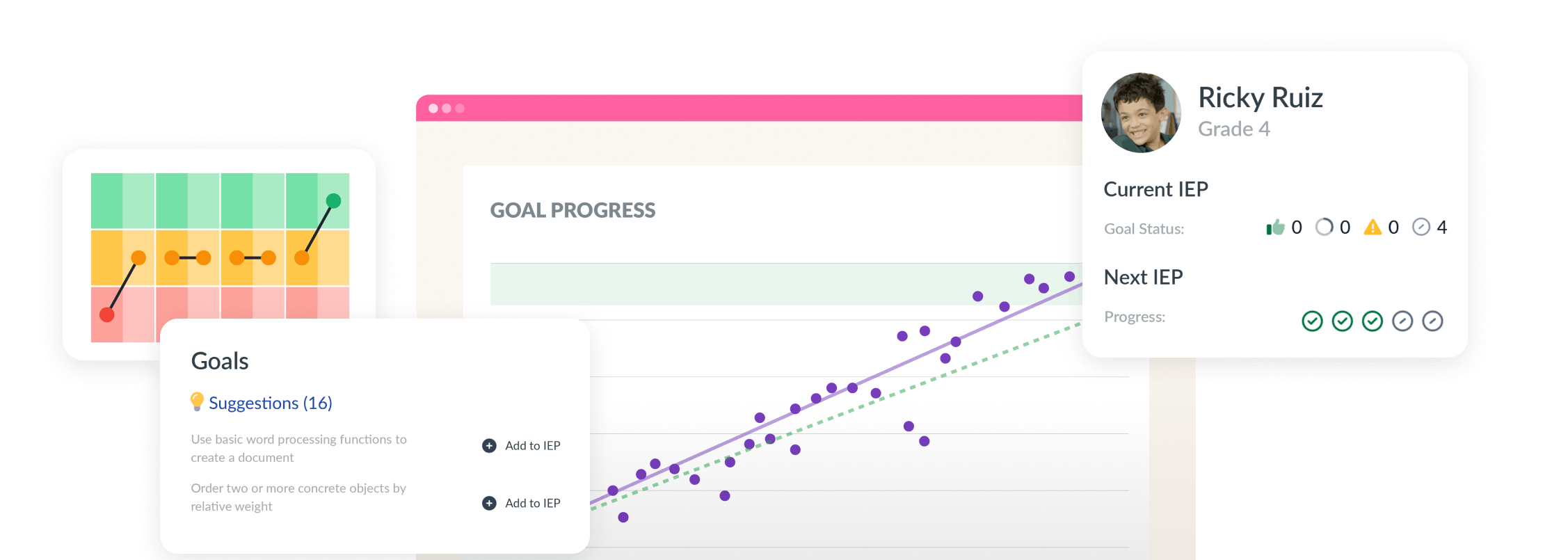The width and height of the screenshot is (1568, 560).
Task: Open the Current IEP section
Action: point(1155,189)
